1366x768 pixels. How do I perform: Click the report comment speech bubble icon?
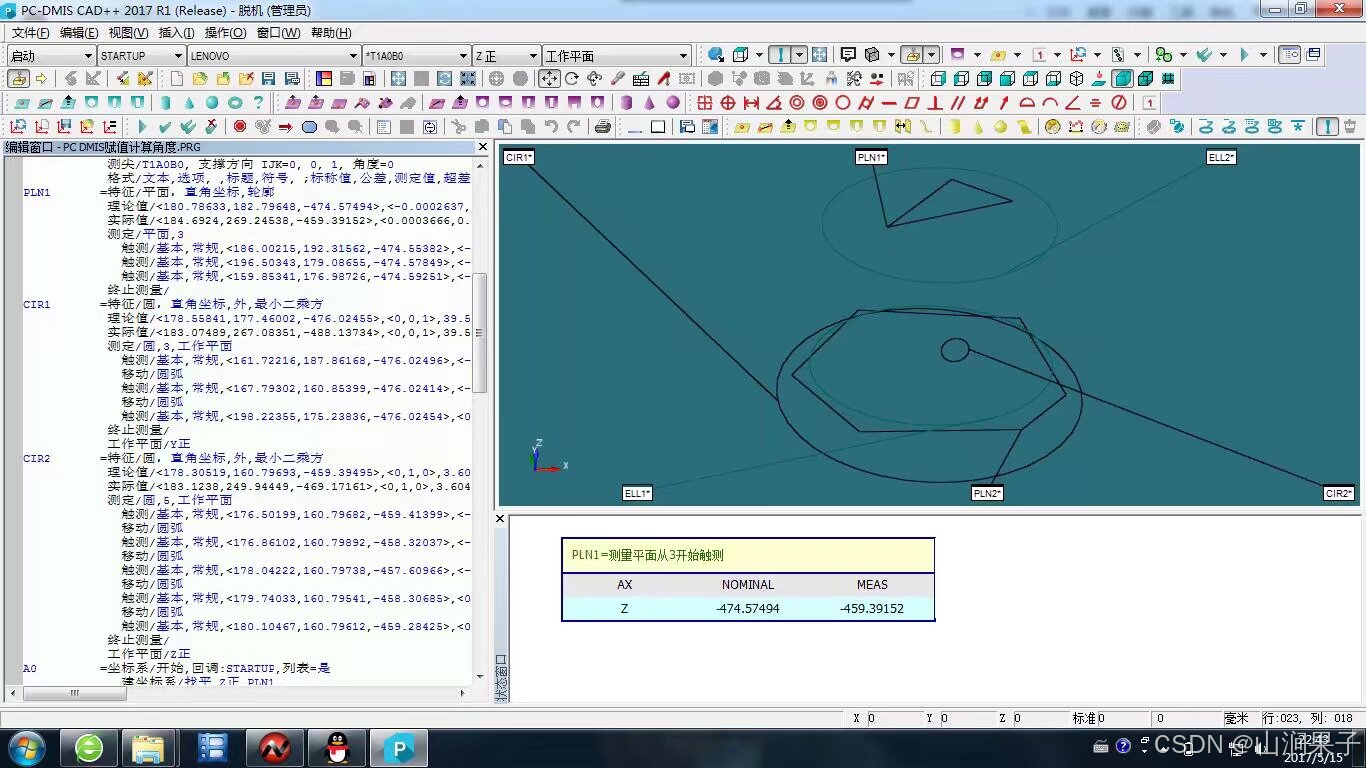click(848, 55)
